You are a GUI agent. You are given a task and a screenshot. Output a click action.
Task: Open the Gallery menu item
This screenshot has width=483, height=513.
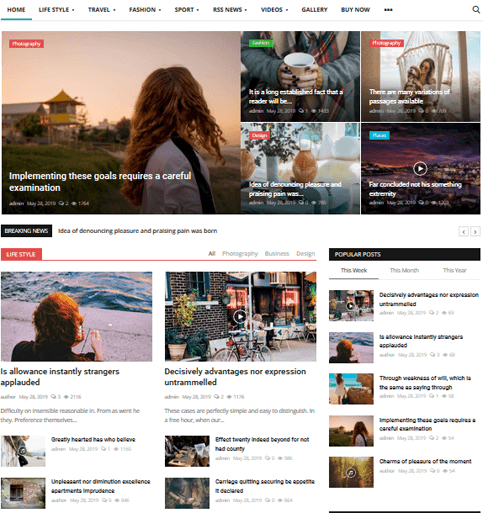[x=314, y=10]
